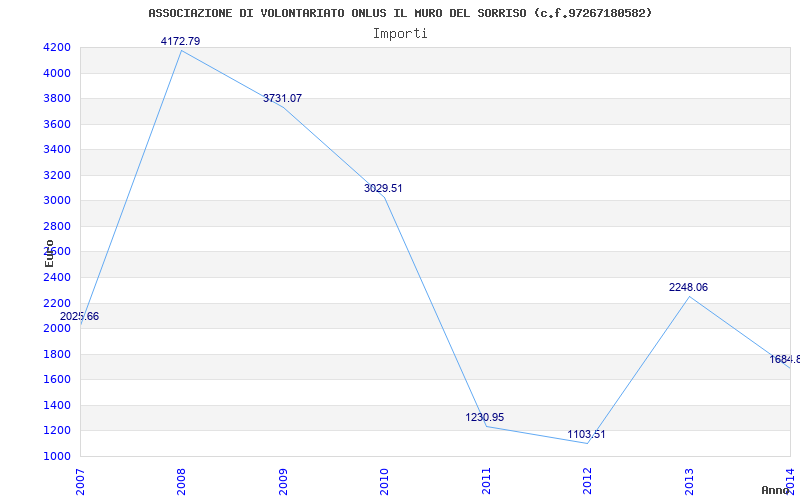
Task: Select the data label 1103.51
Action: click(x=586, y=435)
